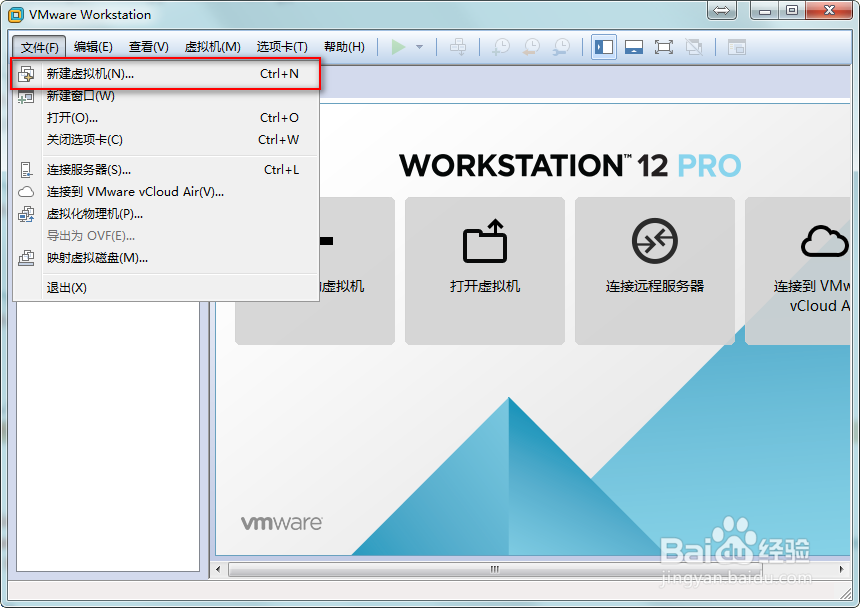Click the map virtual disk icon

pyautogui.click(x=26, y=258)
